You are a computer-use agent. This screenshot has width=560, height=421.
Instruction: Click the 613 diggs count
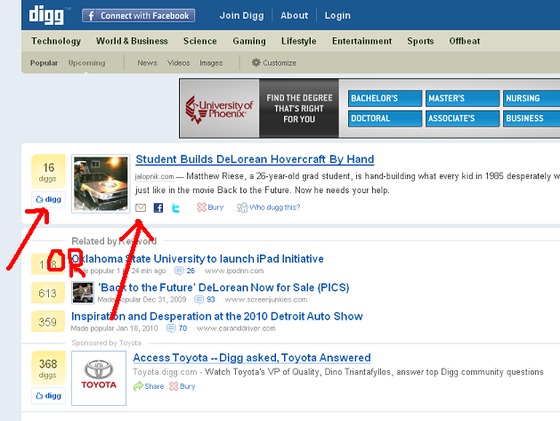click(x=48, y=293)
